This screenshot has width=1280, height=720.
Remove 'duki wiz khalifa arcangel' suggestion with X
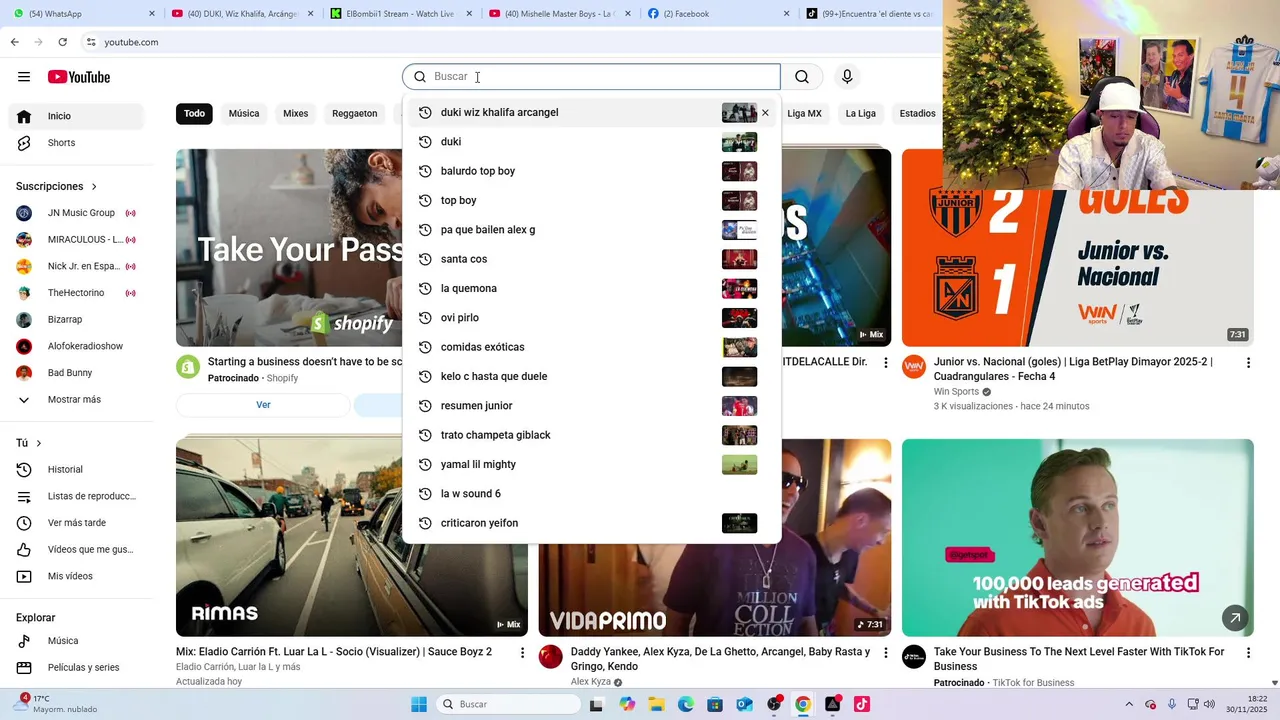click(765, 113)
